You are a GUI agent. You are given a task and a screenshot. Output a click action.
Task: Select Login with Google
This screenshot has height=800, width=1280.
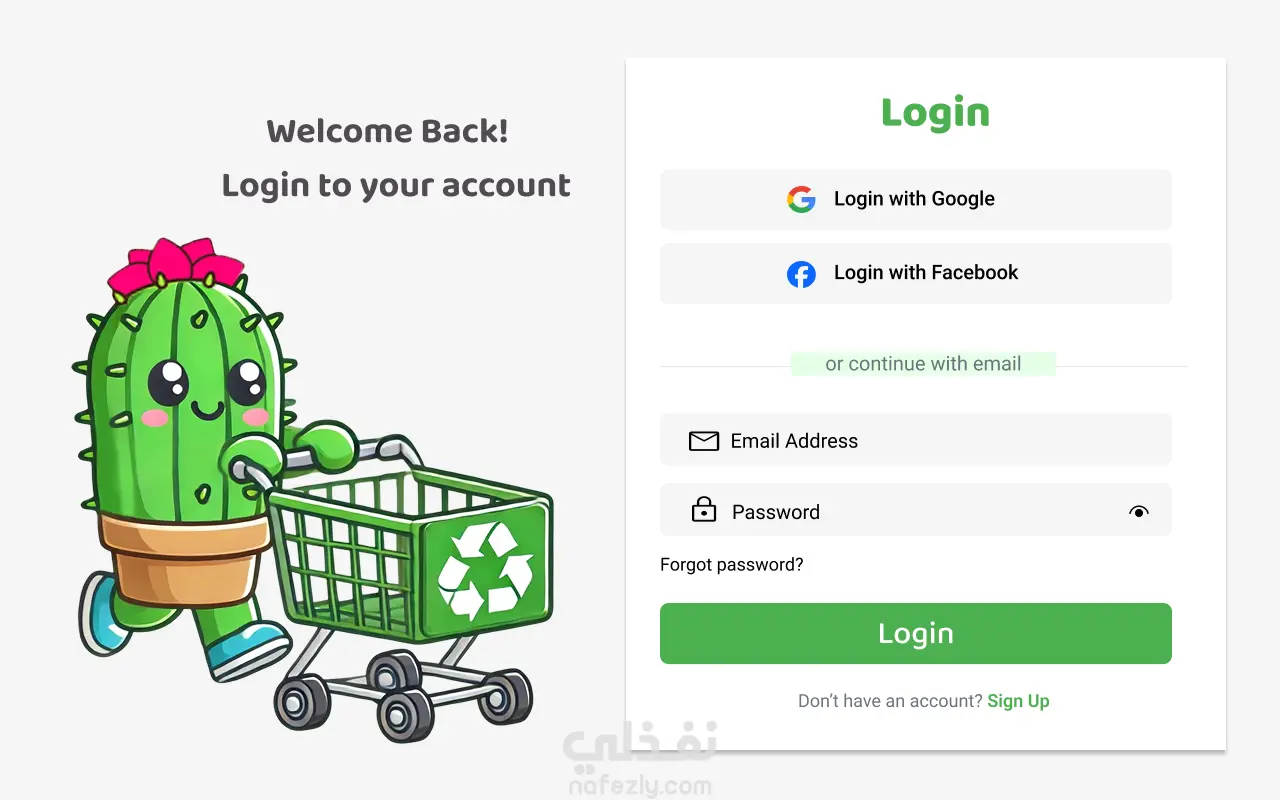pyautogui.click(x=916, y=199)
